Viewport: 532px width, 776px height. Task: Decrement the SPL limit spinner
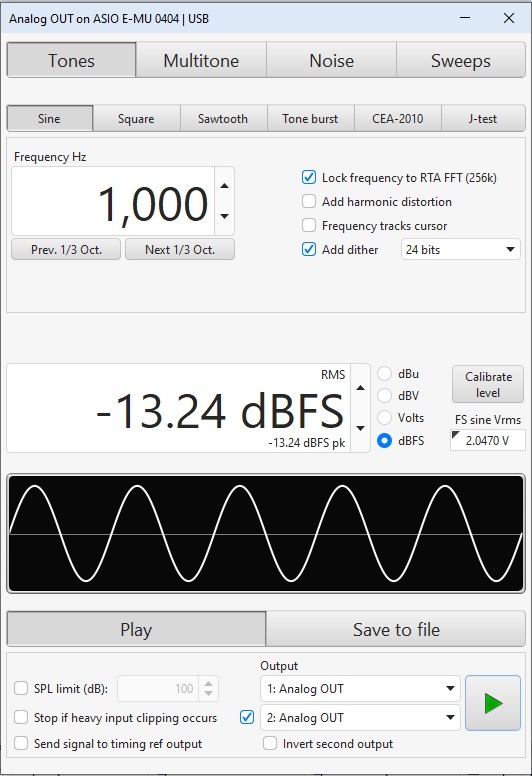click(208, 693)
